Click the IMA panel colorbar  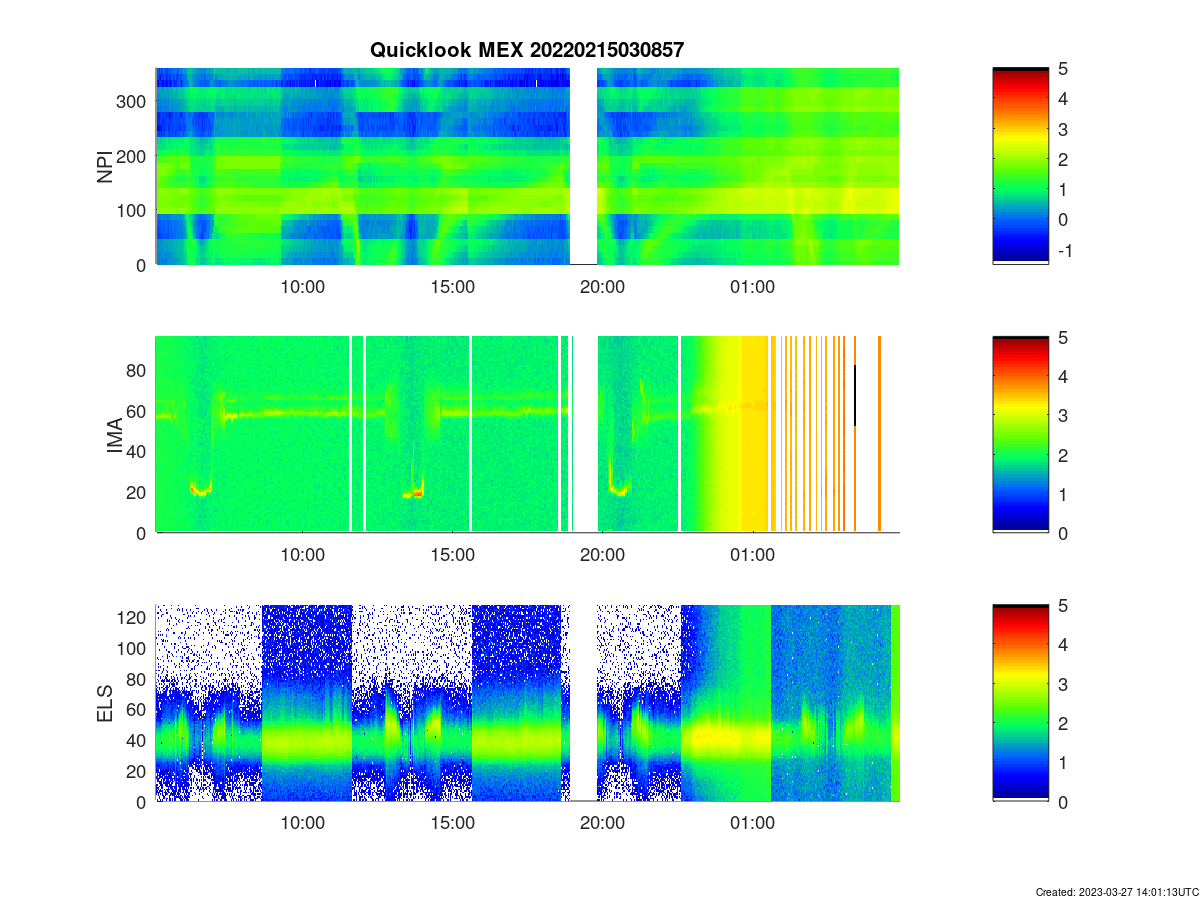tap(1021, 435)
